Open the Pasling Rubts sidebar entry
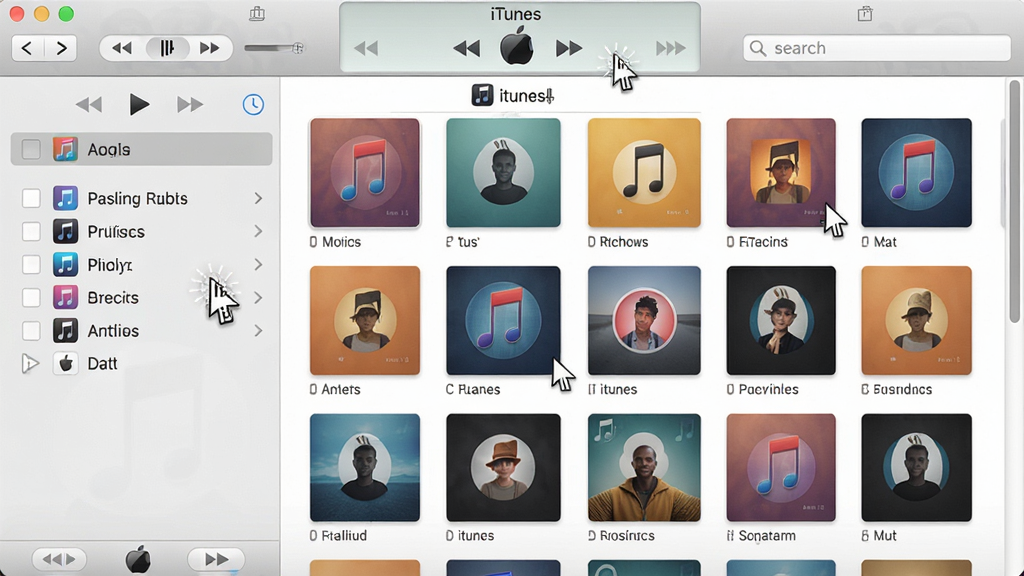Screen dimensions: 1024x576 point(142,199)
